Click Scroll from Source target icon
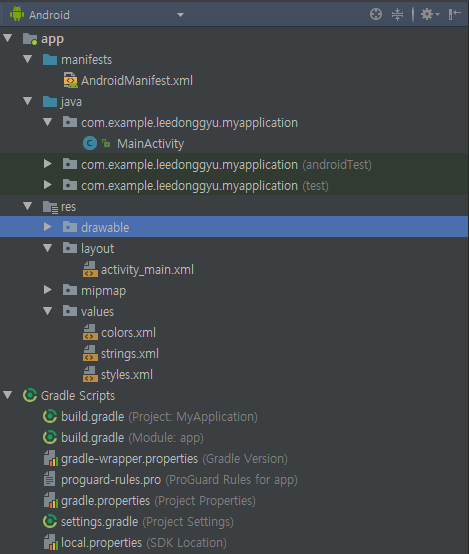This screenshot has height=554, width=469. coord(376,14)
